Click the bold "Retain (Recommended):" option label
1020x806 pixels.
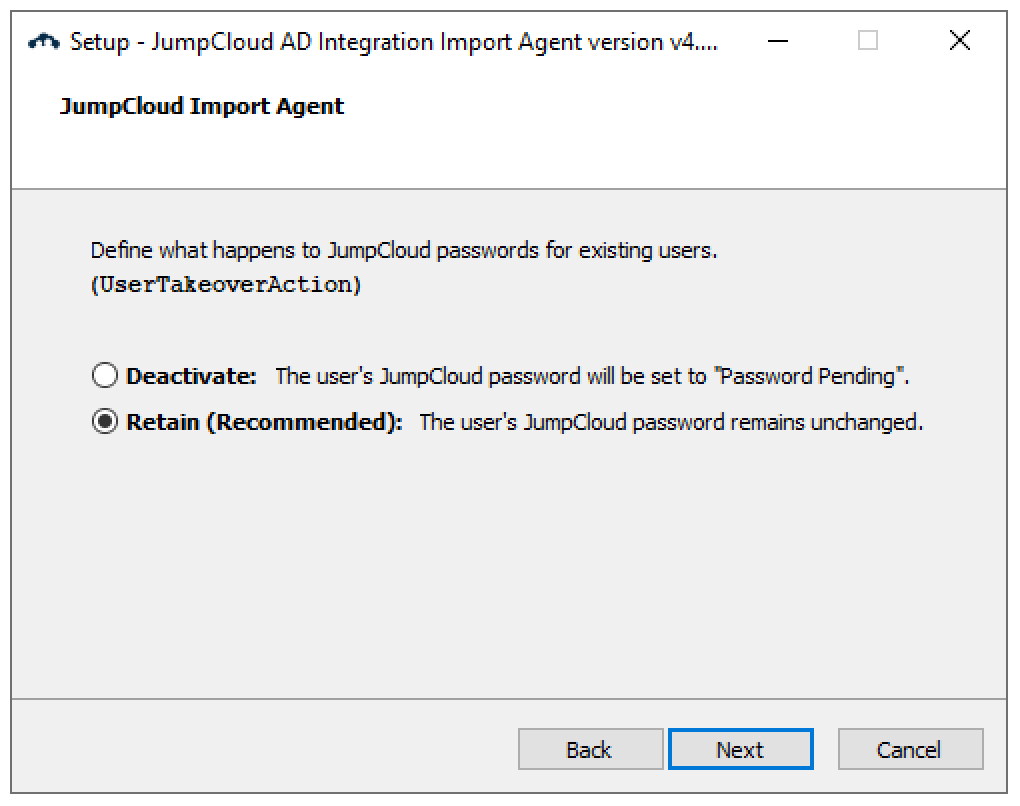[264, 422]
